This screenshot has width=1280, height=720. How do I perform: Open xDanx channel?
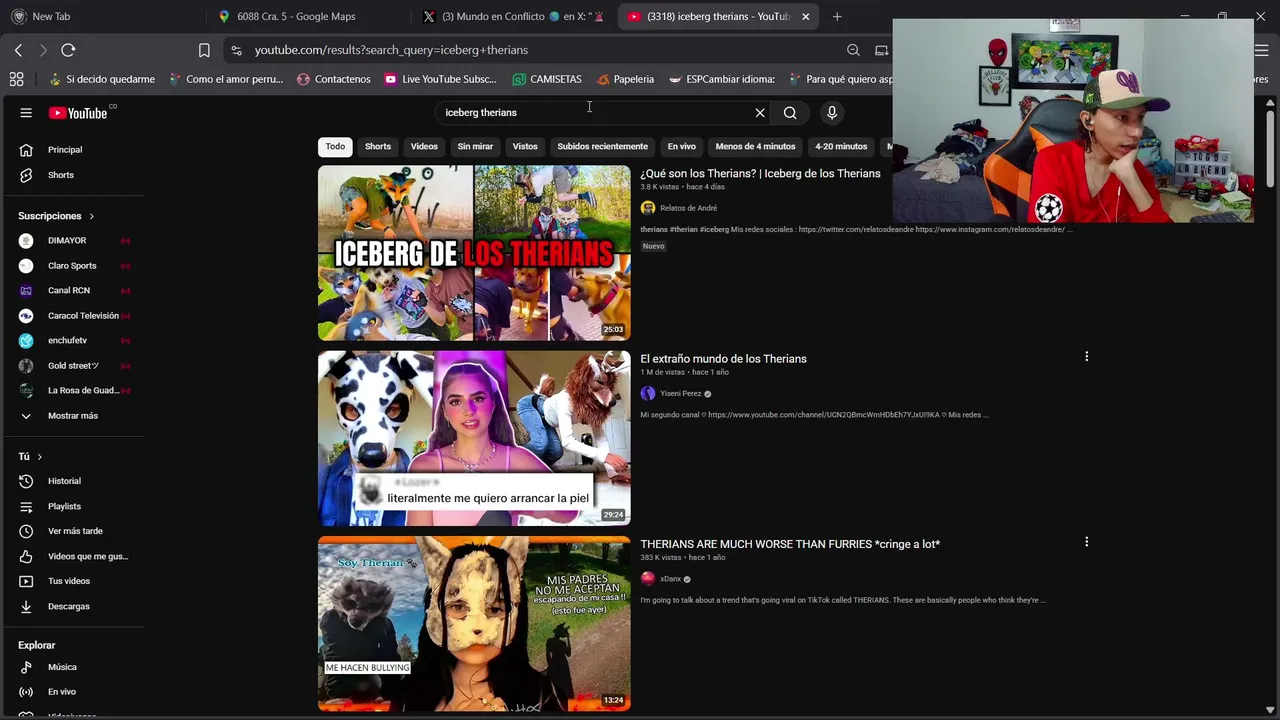point(670,579)
